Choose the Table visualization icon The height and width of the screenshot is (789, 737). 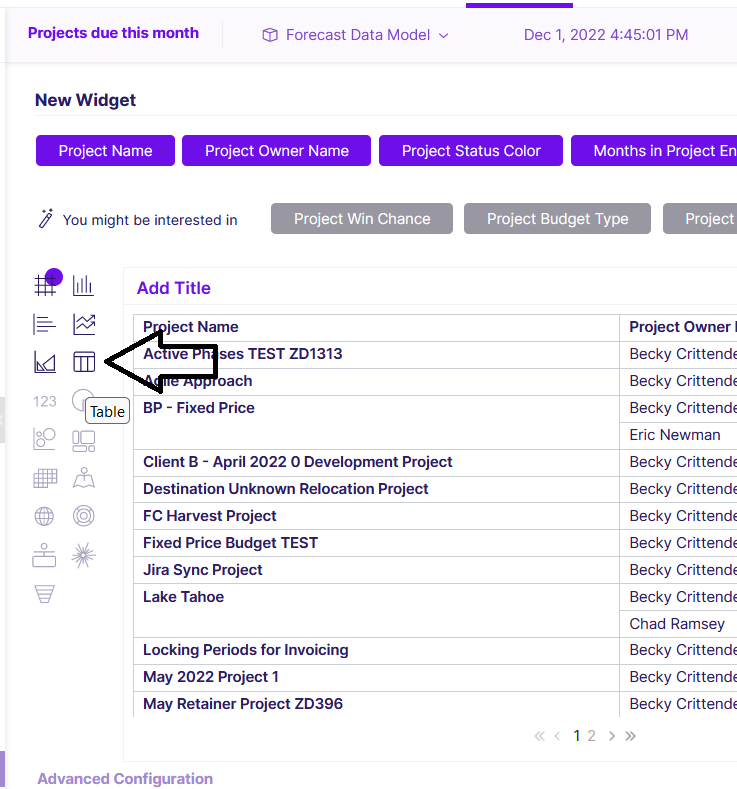[84, 362]
